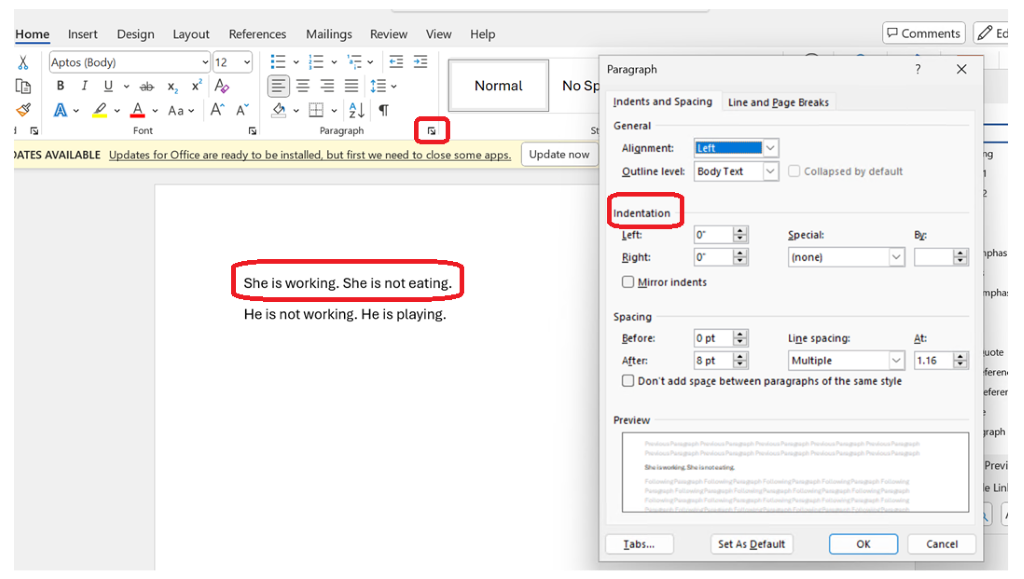Click the sort icon in Paragraph group
This screenshot has height=579, width=1024.
(x=357, y=109)
